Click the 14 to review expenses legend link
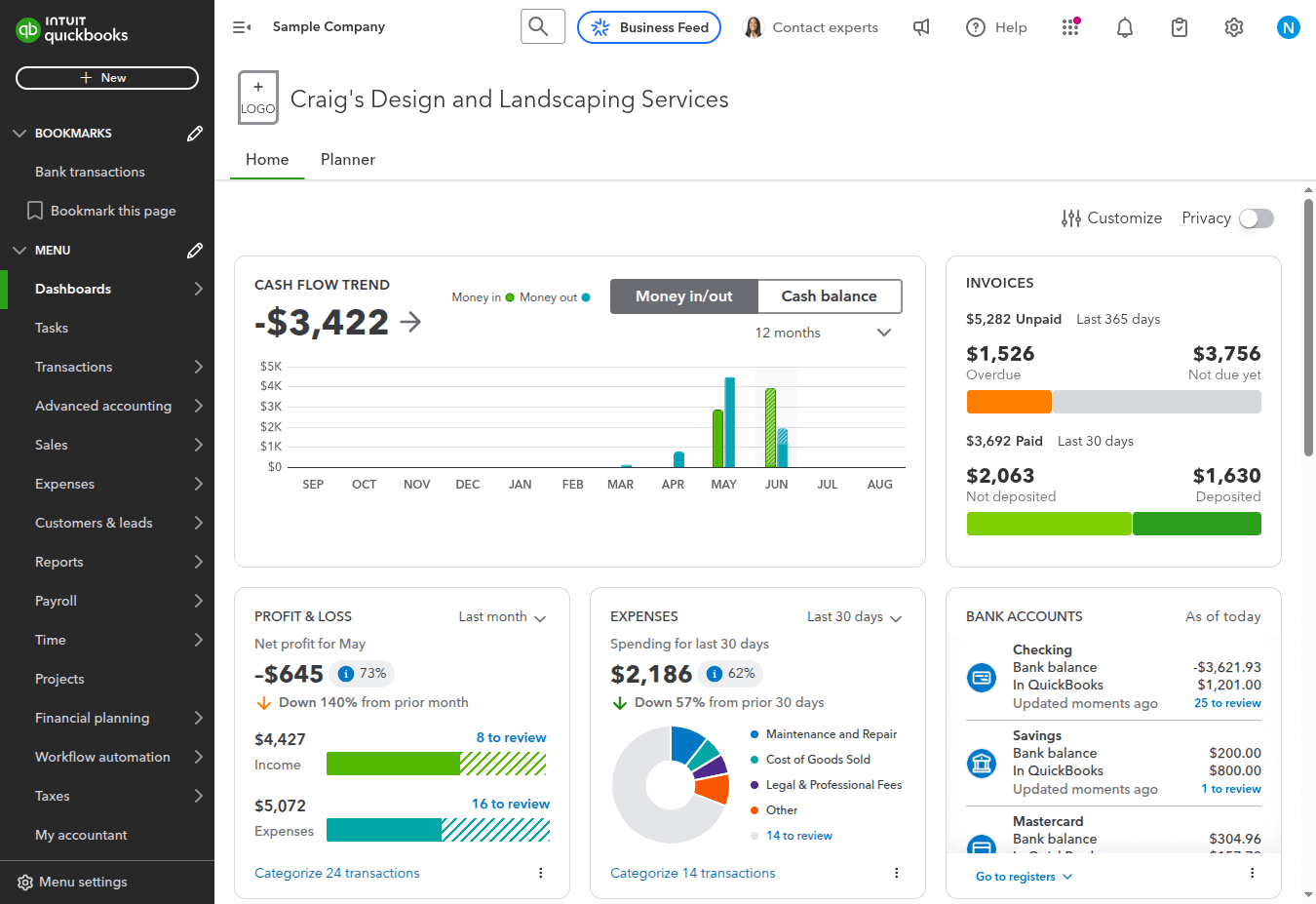The image size is (1316, 904). pyautogui.click(x=799, y=836)
